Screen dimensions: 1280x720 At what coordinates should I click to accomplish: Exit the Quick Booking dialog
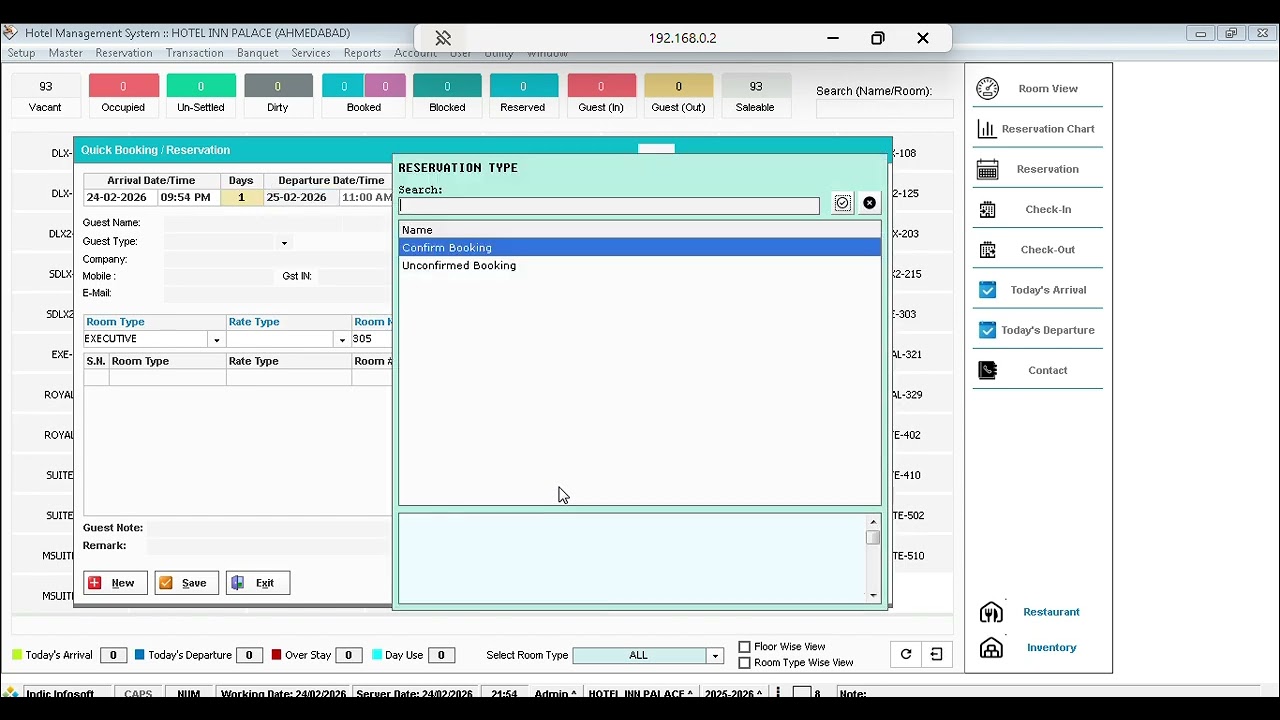pos(259,583)
